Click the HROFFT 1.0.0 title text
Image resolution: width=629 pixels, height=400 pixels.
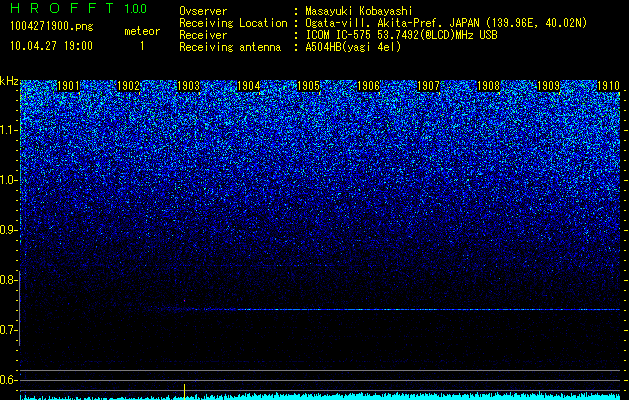pos(78,8)
